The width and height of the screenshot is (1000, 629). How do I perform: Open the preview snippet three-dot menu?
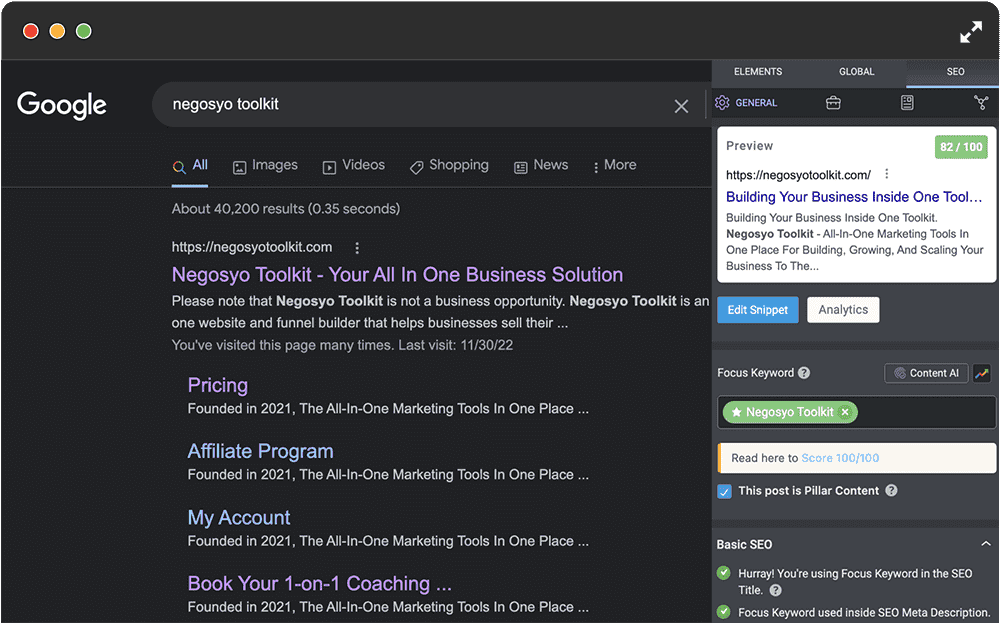click(x=886, y=174)
